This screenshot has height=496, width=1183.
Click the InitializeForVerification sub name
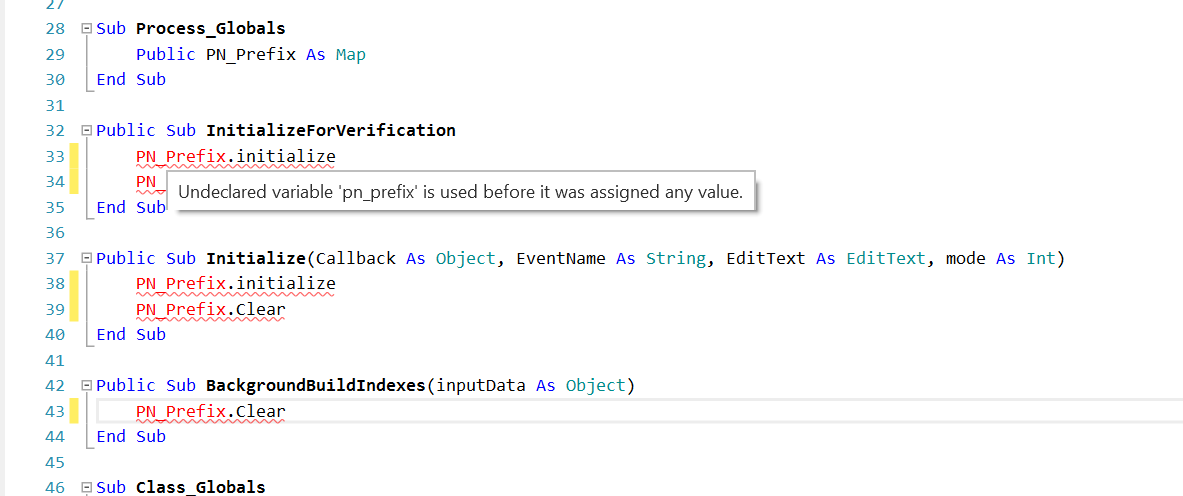click(330, 131)
